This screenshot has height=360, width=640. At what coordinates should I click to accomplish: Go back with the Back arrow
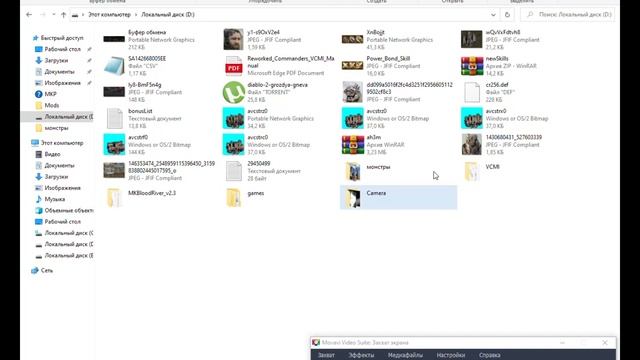click(x=29, y=15)
